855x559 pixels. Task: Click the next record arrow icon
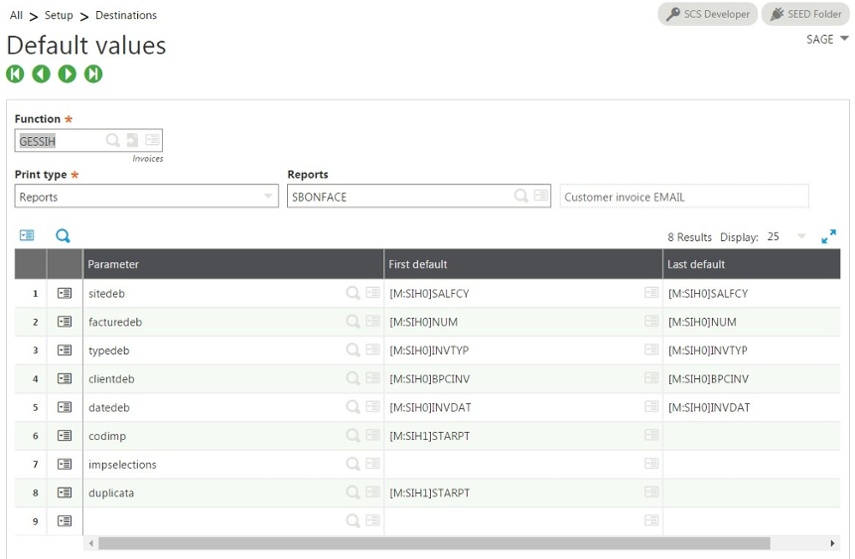tap(67, 74)
